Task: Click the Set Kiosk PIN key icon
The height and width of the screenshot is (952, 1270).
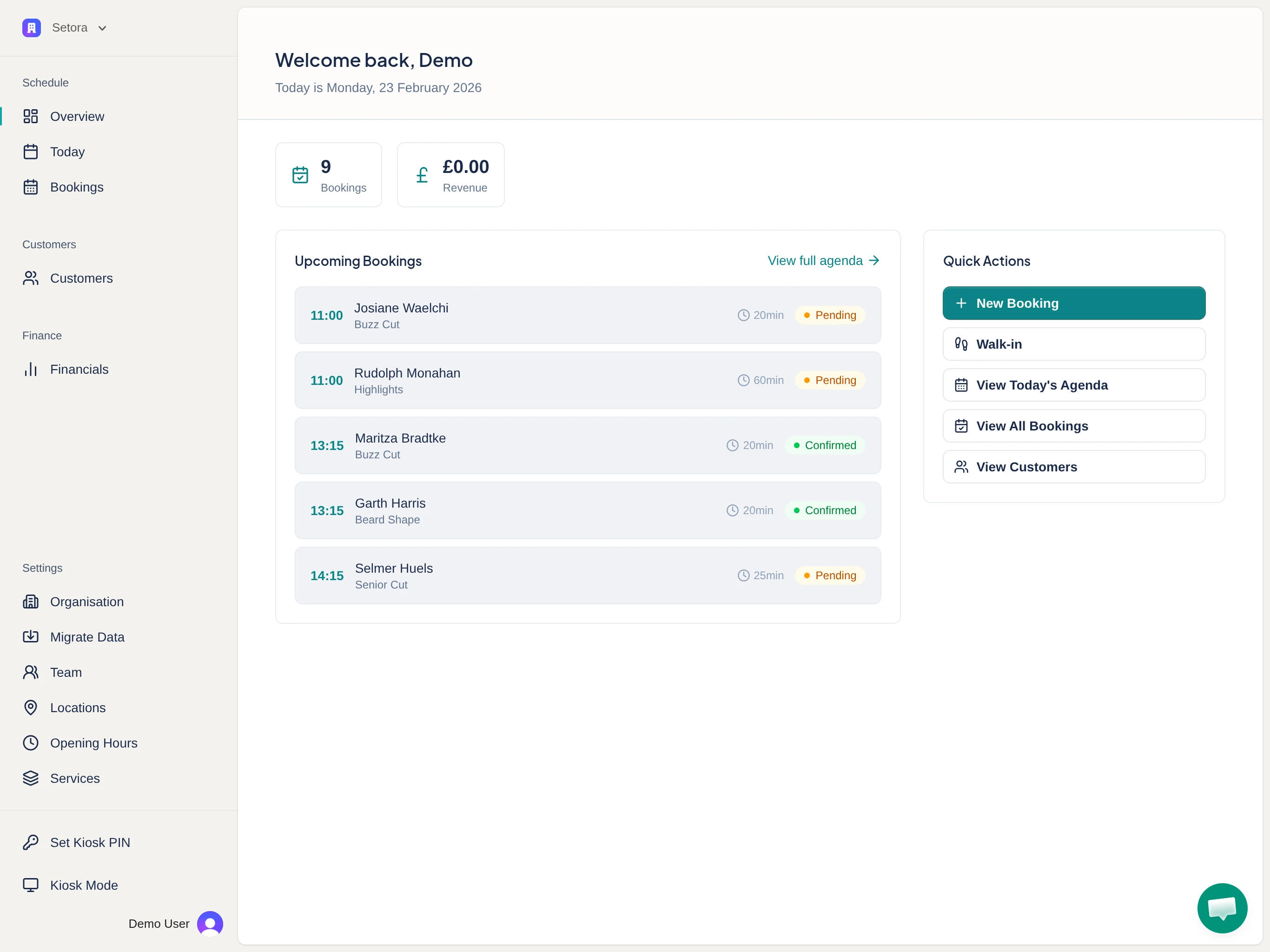Action: [x=30, y=842]
